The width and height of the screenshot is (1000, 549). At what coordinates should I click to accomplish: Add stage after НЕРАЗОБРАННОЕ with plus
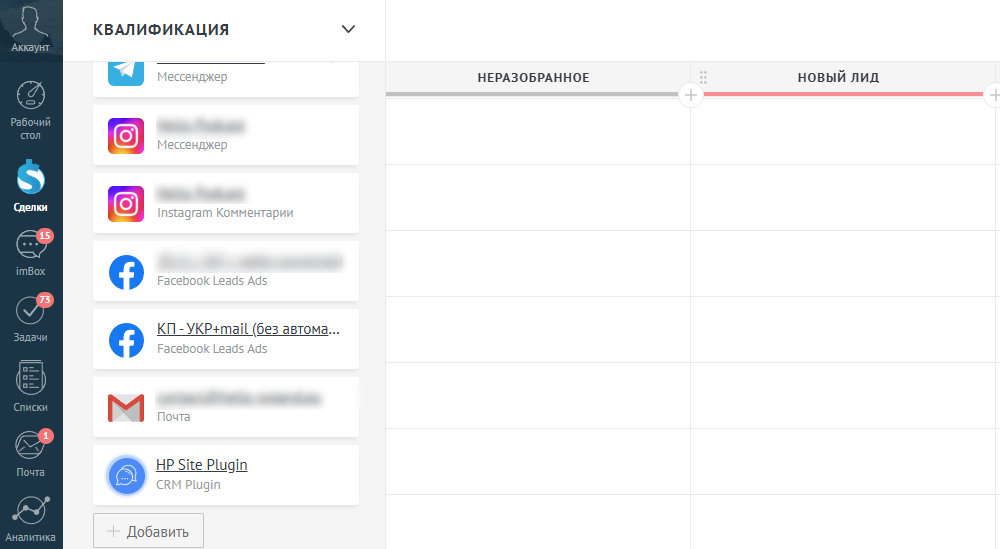click(690, 96)
